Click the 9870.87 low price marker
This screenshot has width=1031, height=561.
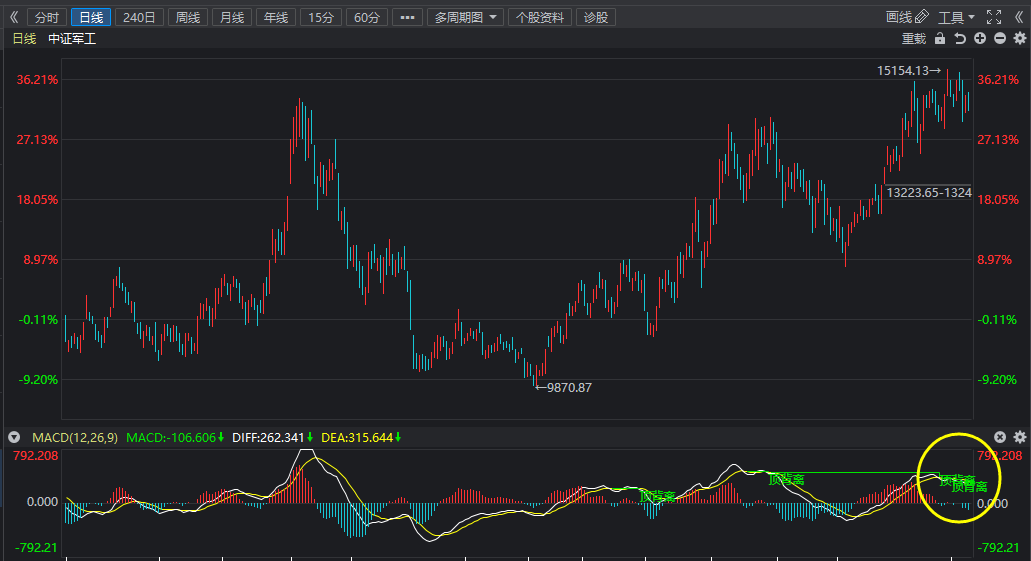point(563,387)
